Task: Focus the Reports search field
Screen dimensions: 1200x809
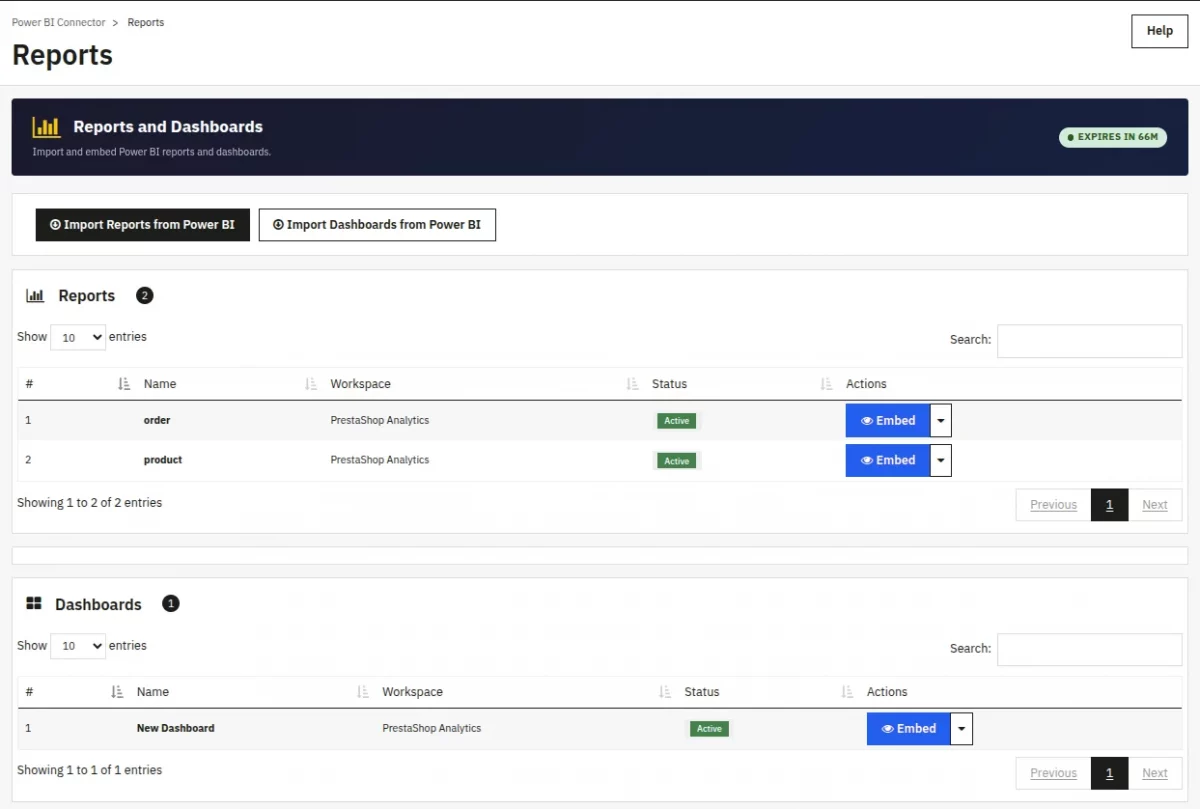Action: click(x=1089, y=341)
